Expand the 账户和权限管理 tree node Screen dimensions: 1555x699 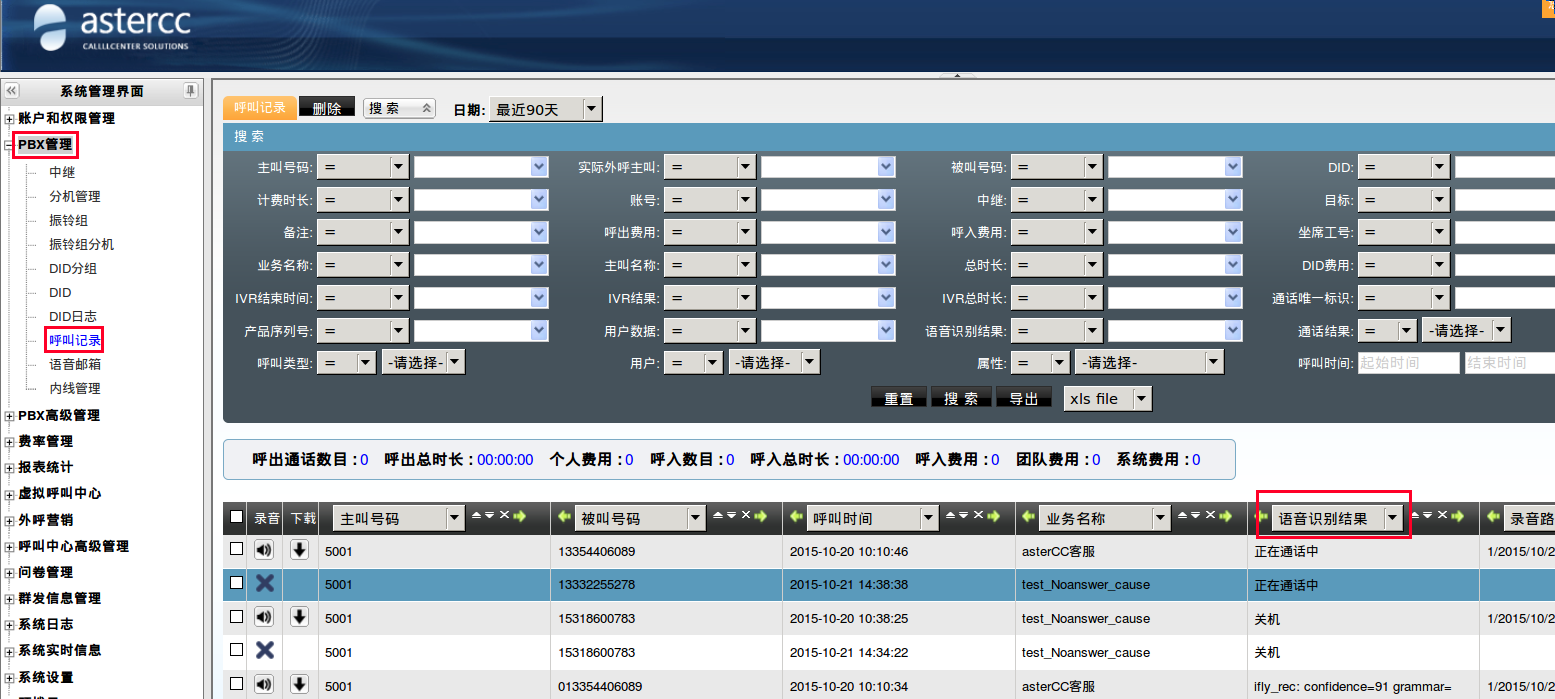tap(10, 119)
